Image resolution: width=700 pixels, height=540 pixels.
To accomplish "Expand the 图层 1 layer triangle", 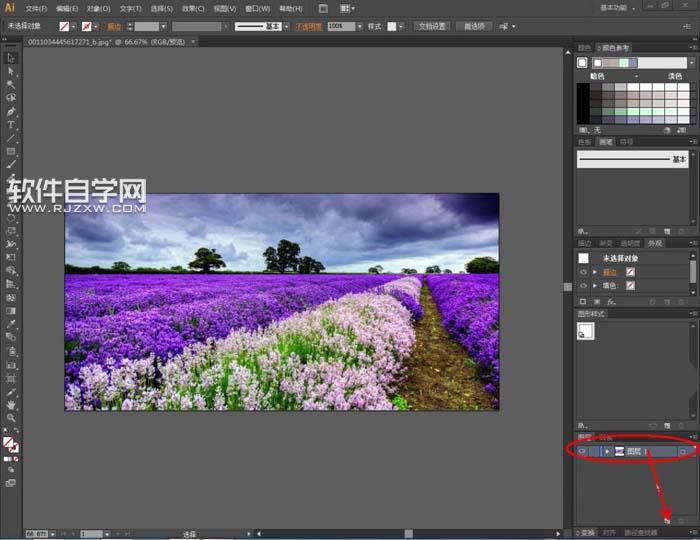I will [x=607, y=451].
